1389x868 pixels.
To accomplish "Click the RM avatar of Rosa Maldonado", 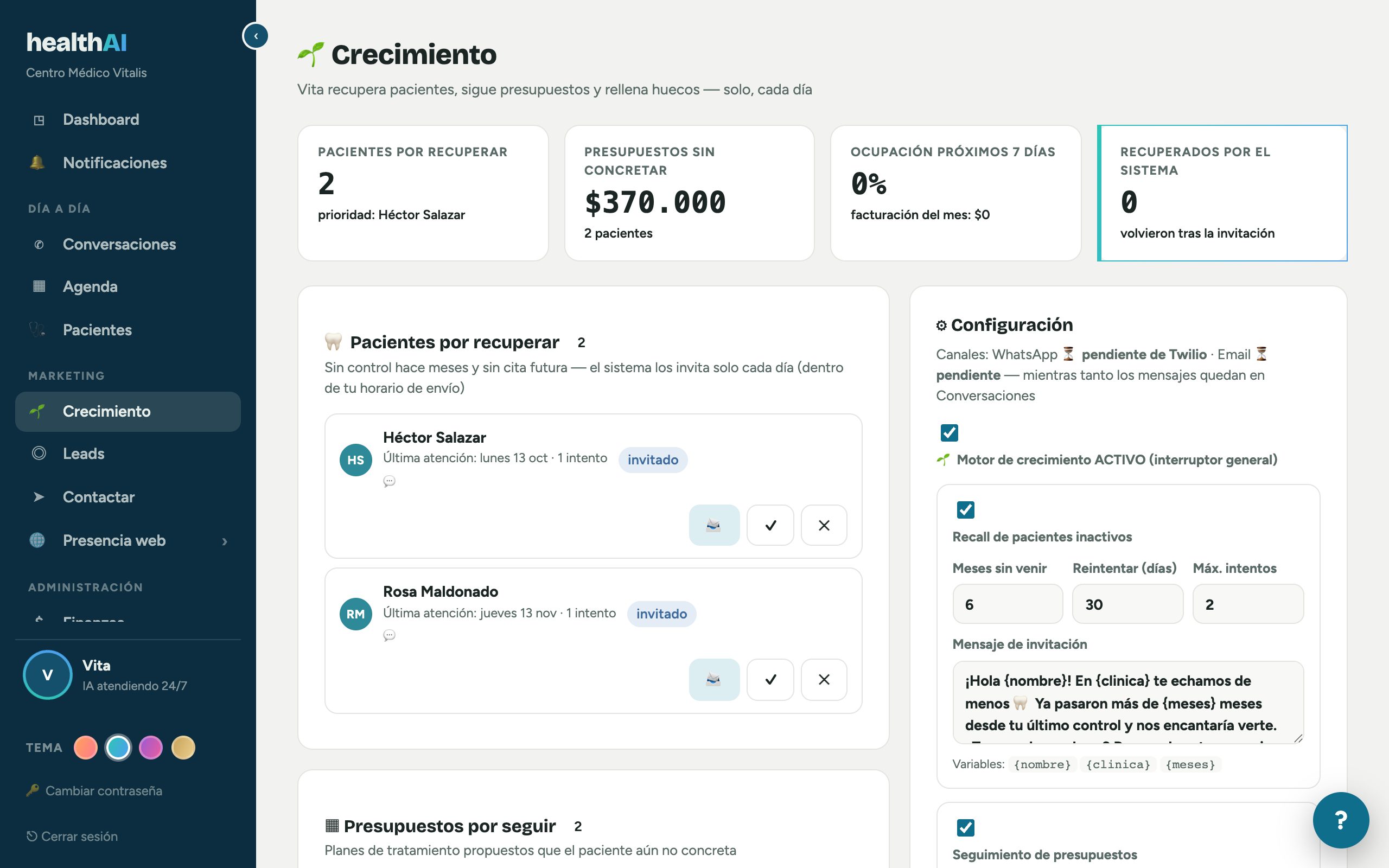I will [356, 614].
